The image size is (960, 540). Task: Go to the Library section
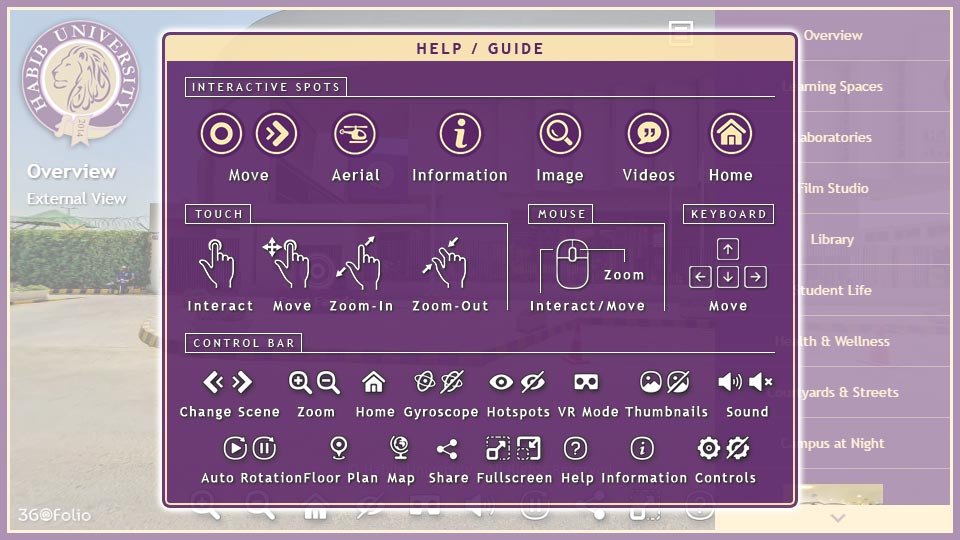pos(832,239)
